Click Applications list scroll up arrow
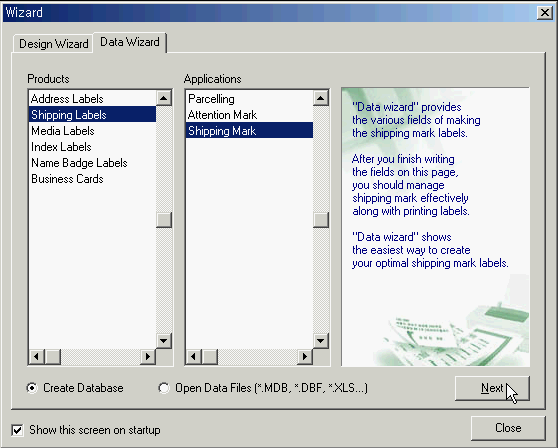Image resolution: width=558 pixels, height=448 pixels. [321, 98]
